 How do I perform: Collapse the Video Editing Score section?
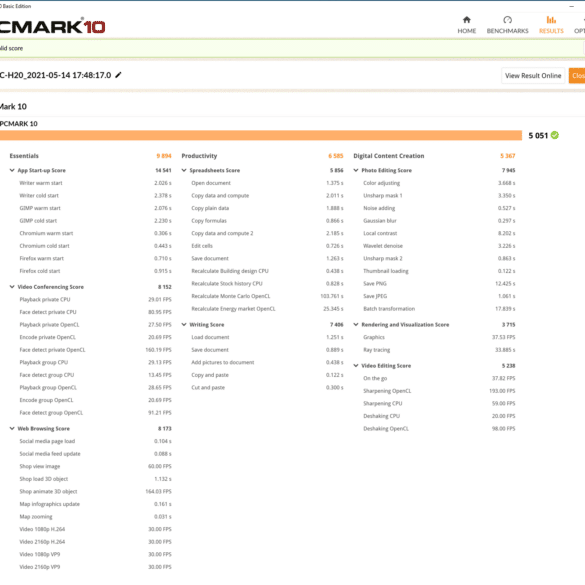point(356,366)
